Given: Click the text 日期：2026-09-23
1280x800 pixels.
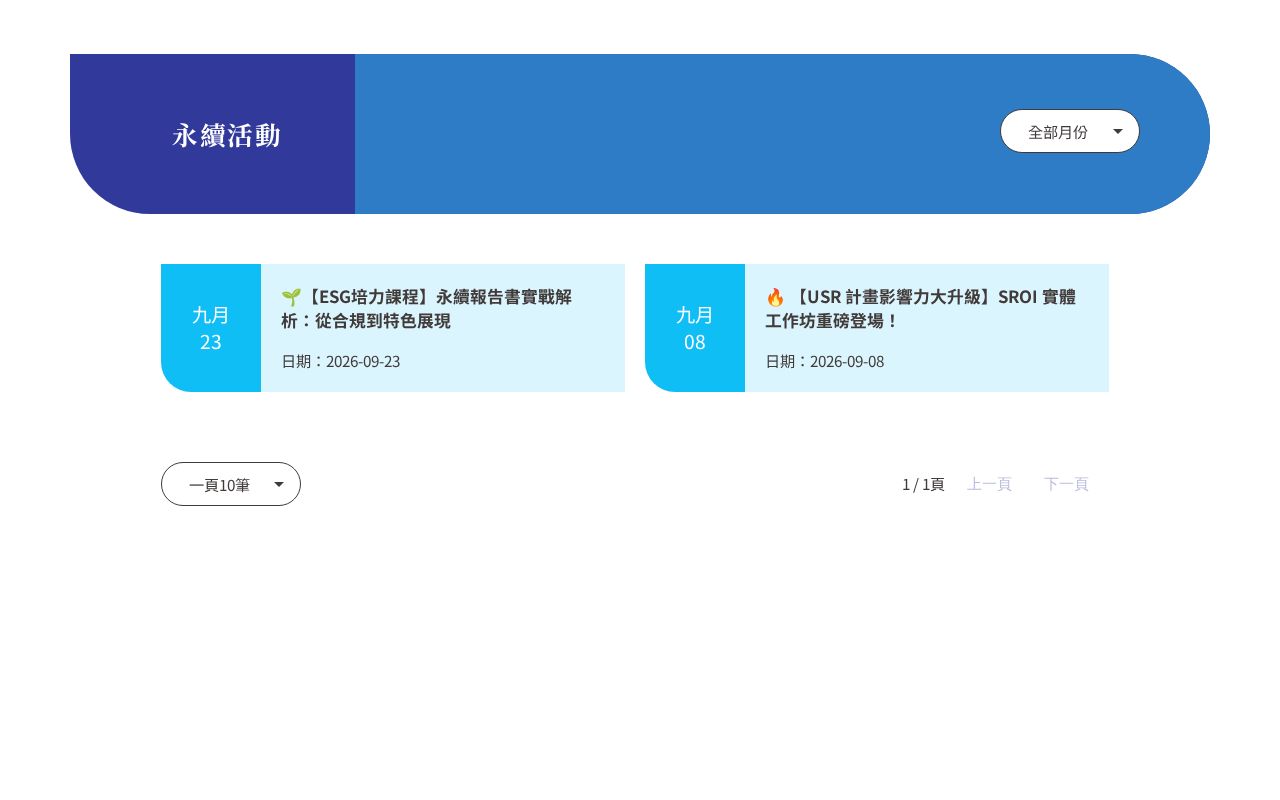Looking at the screenshot, I should 341,361.
